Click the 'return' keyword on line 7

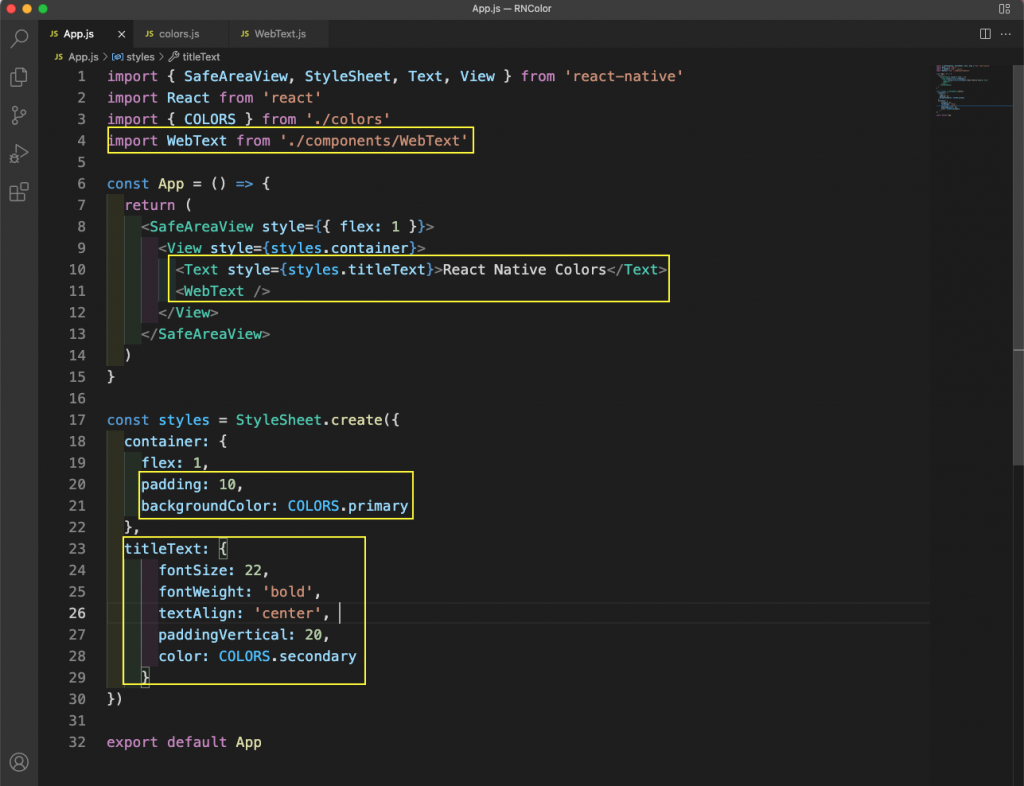click(150, 206)
